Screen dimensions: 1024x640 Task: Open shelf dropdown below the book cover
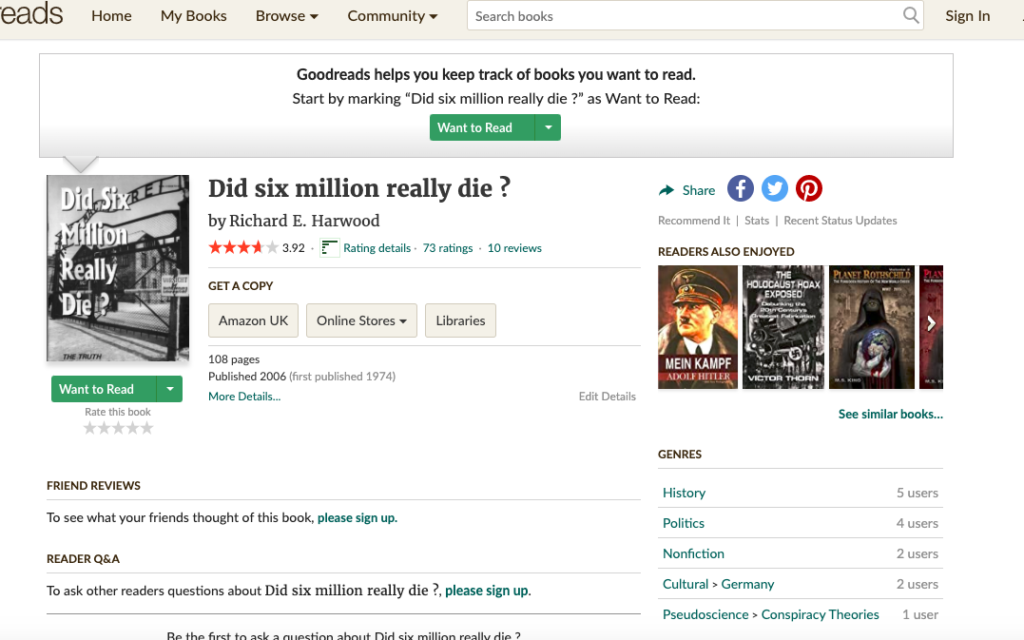click(170, 389)
